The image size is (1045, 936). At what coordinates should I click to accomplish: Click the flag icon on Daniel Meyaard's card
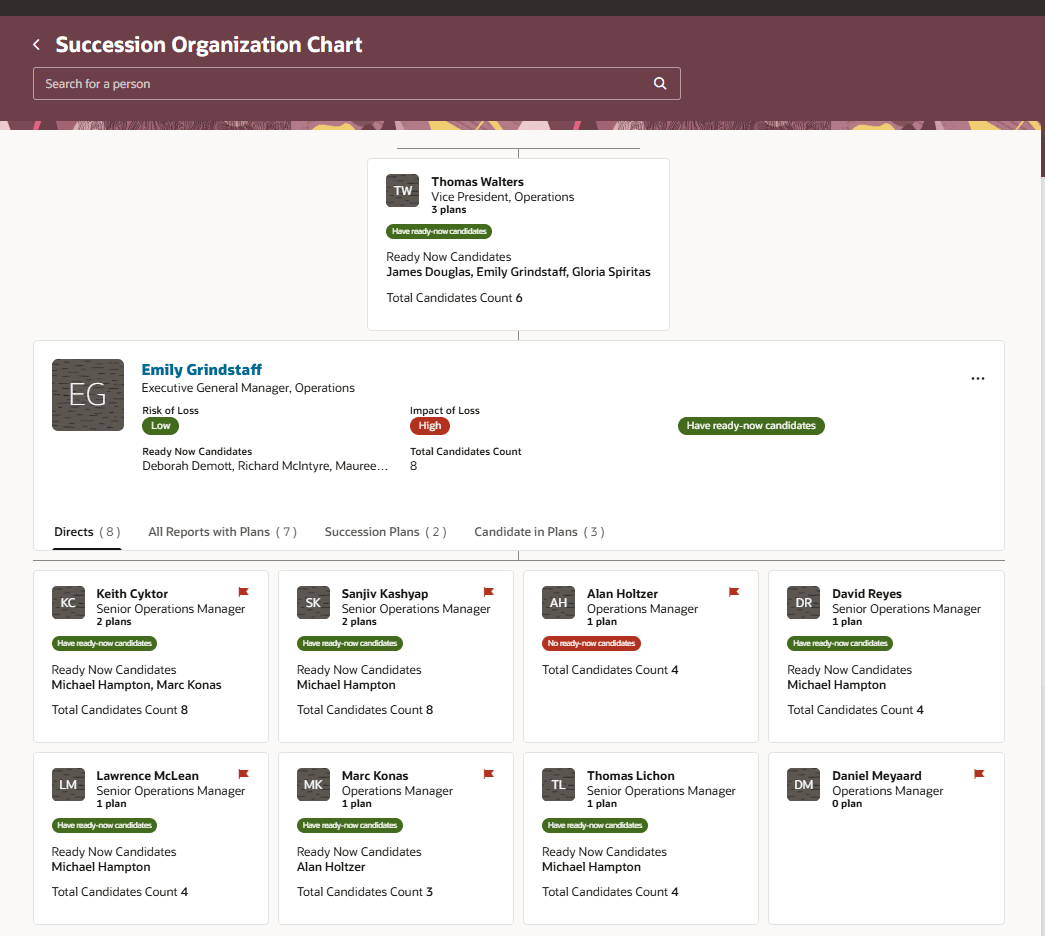pyautogui.click(x=978, y=774)
